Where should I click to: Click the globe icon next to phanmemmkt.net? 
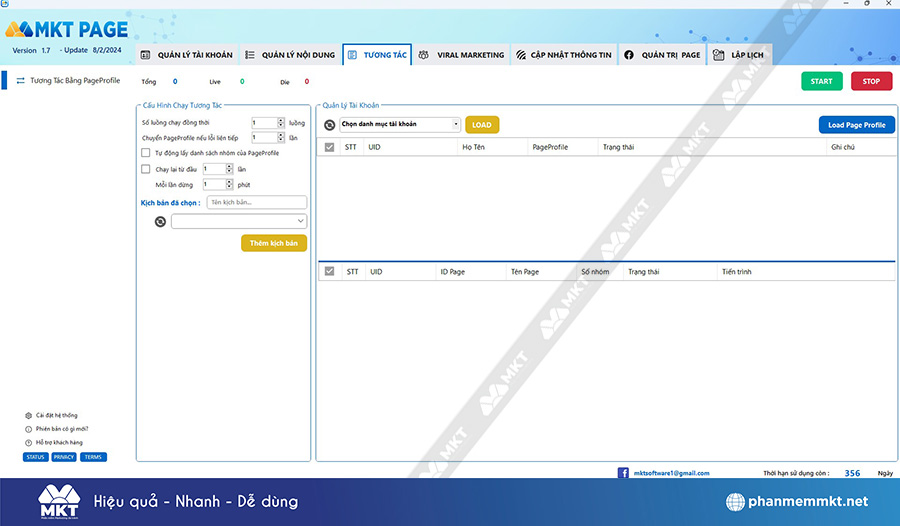[735, 501]
